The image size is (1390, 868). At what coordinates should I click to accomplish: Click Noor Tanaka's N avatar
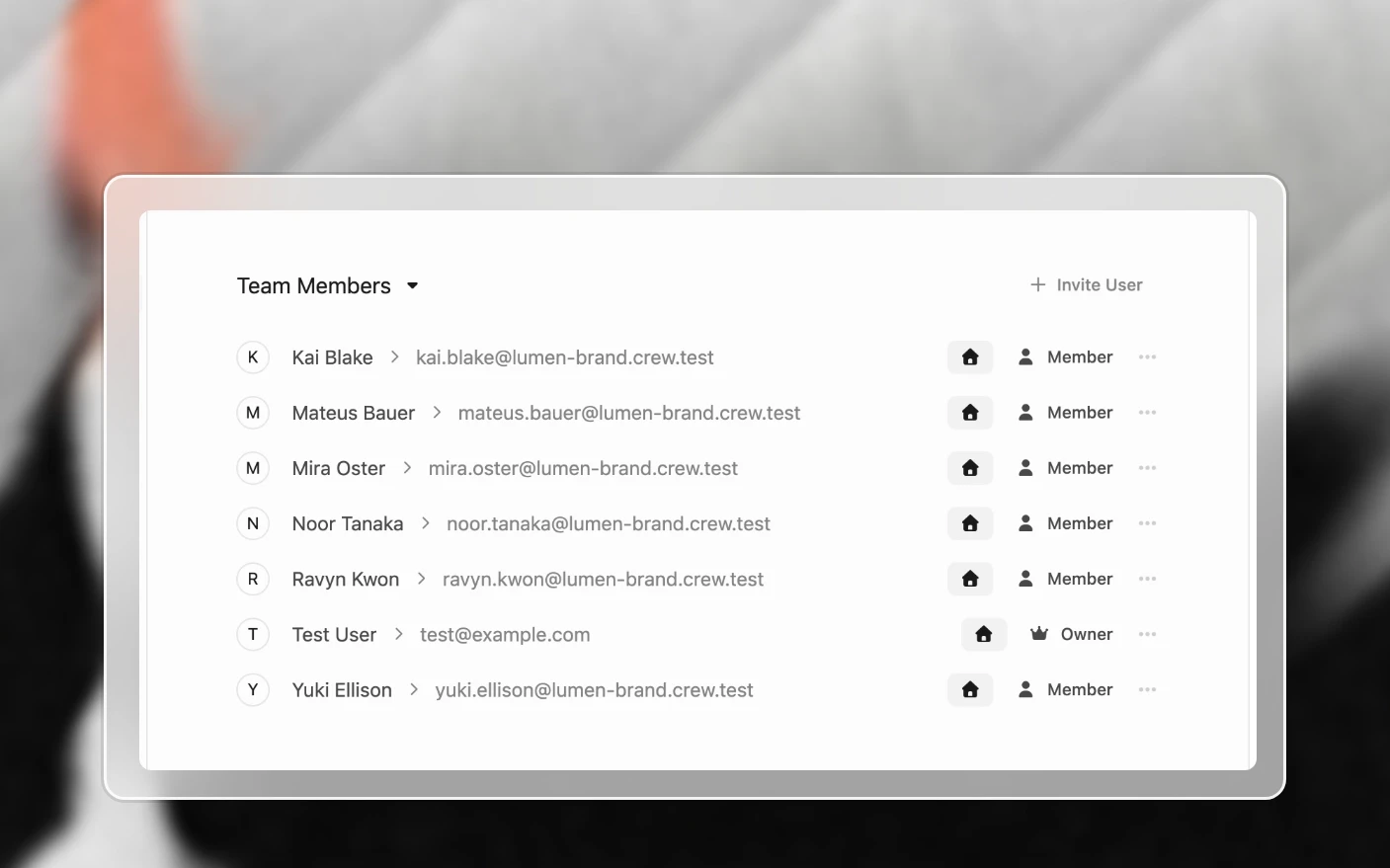(x=253, y=523)
